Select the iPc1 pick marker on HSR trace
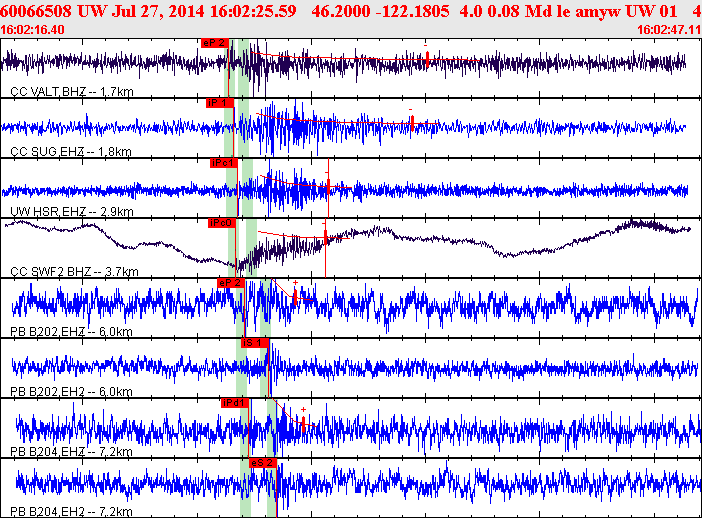702x518 pixels. (223, 163)
